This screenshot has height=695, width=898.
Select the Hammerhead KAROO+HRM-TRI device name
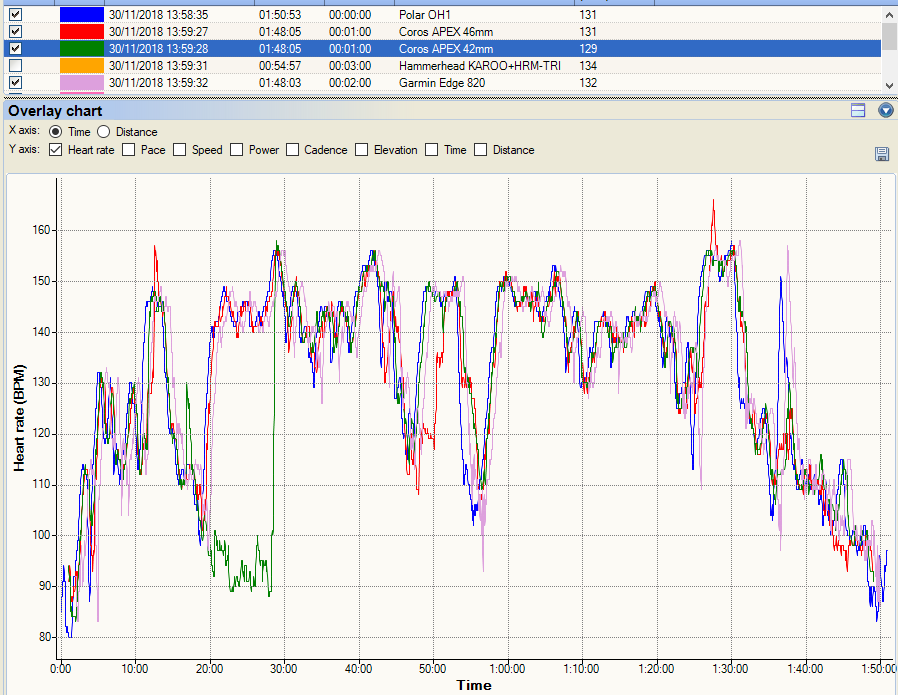(x=480, y=66)
